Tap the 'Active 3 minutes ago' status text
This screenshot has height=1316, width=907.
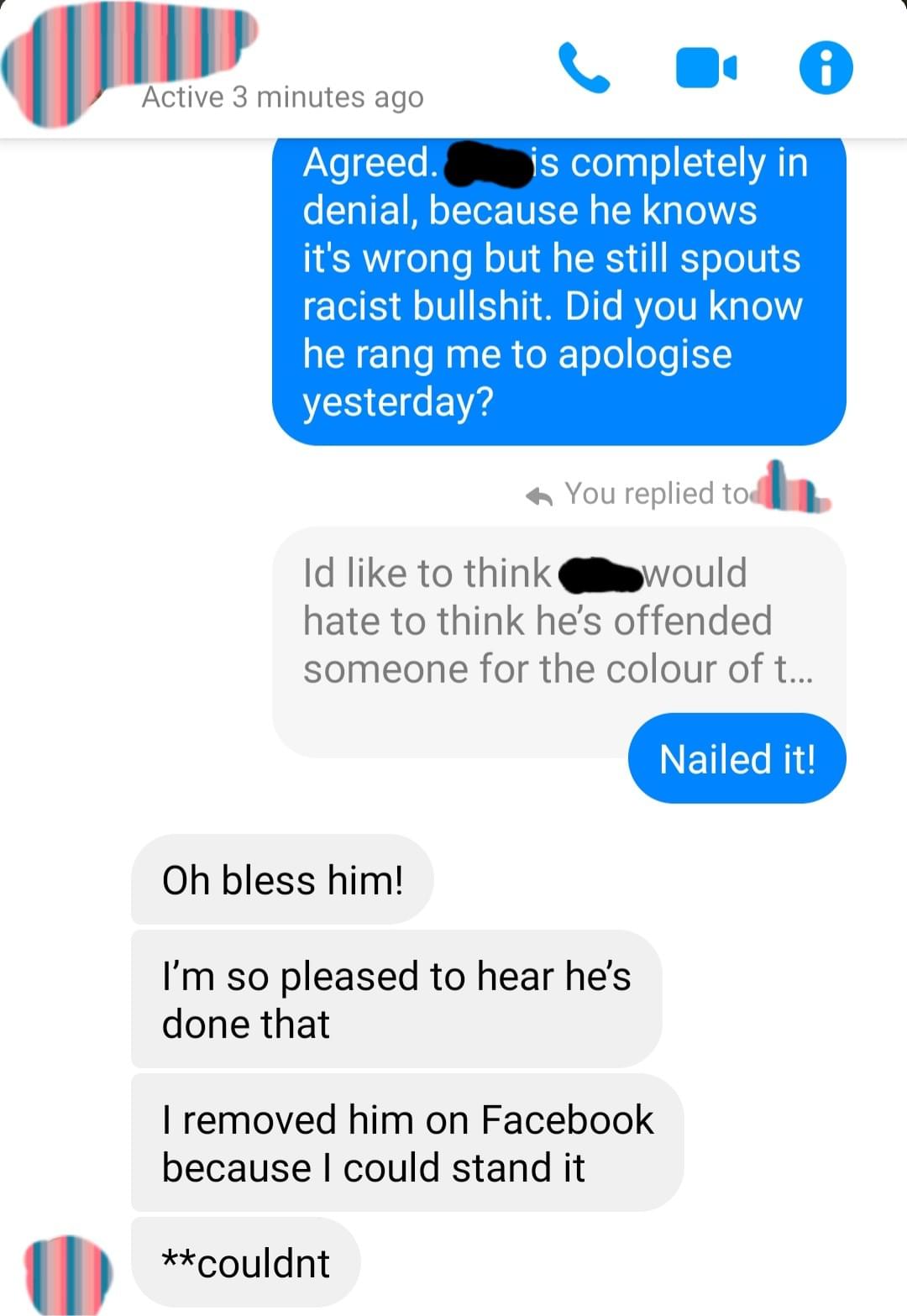(x=282, y=97)
